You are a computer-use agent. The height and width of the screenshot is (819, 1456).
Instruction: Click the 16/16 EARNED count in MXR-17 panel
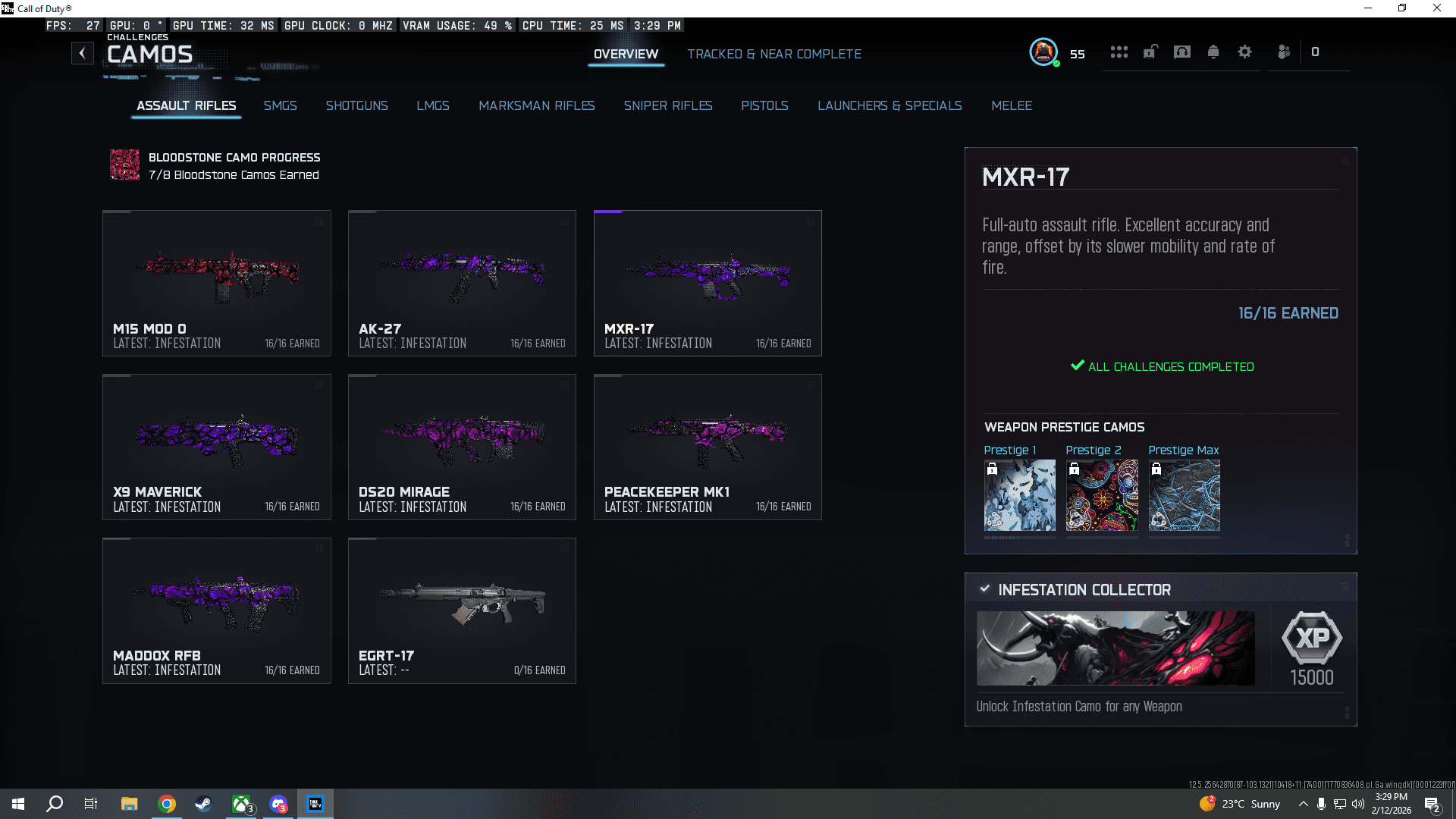(1288, 313)
